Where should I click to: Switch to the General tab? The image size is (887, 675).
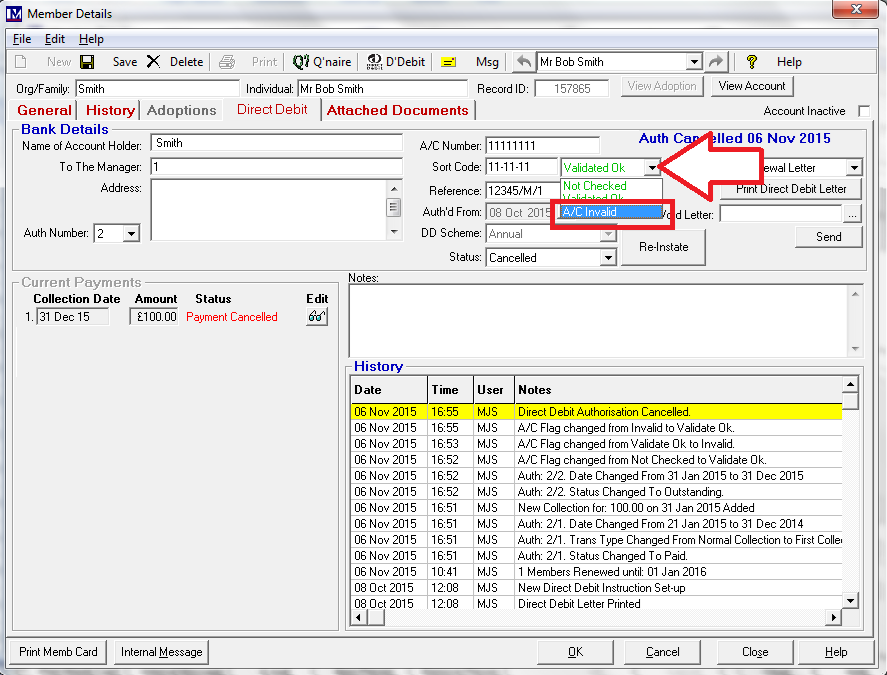click(44, 110)
